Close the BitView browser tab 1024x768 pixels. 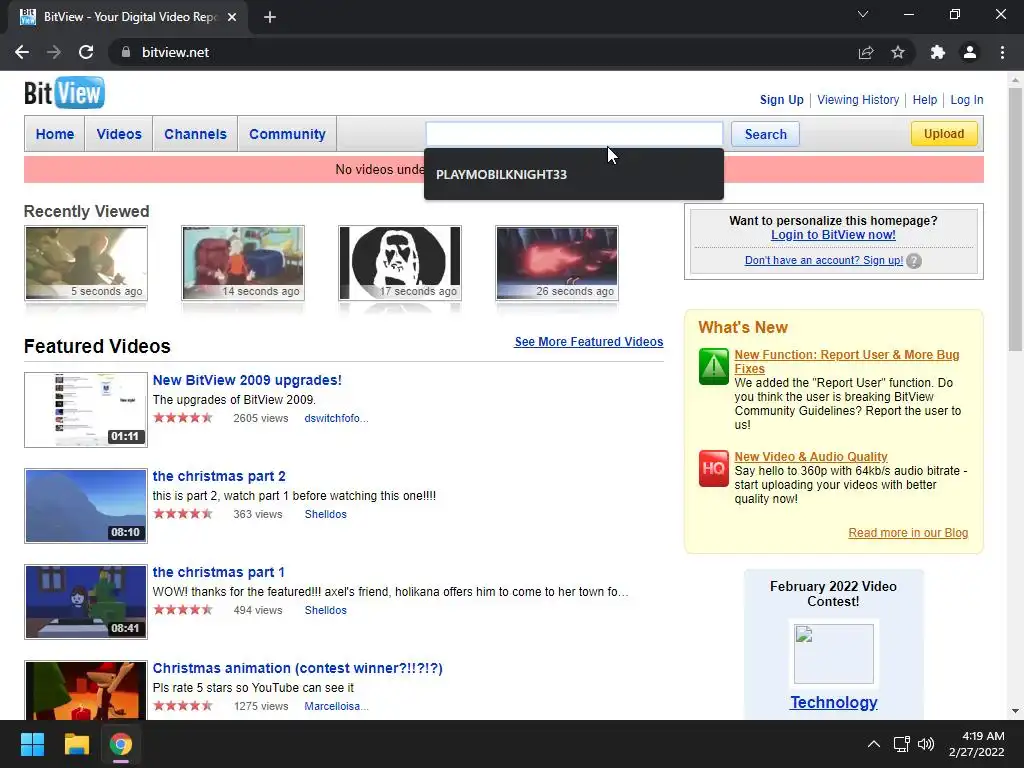(232, 17)
